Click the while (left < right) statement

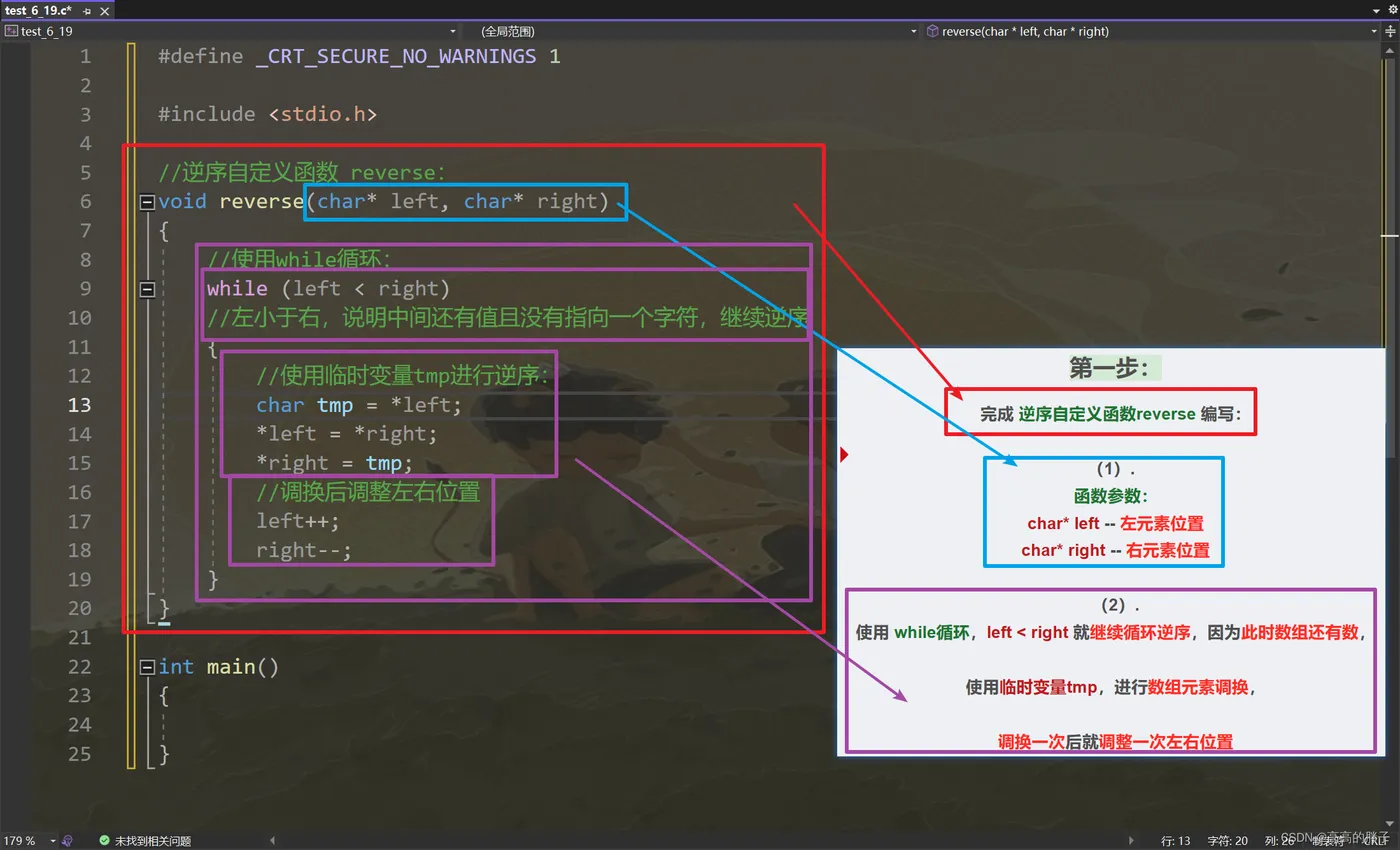click(329, 289)
